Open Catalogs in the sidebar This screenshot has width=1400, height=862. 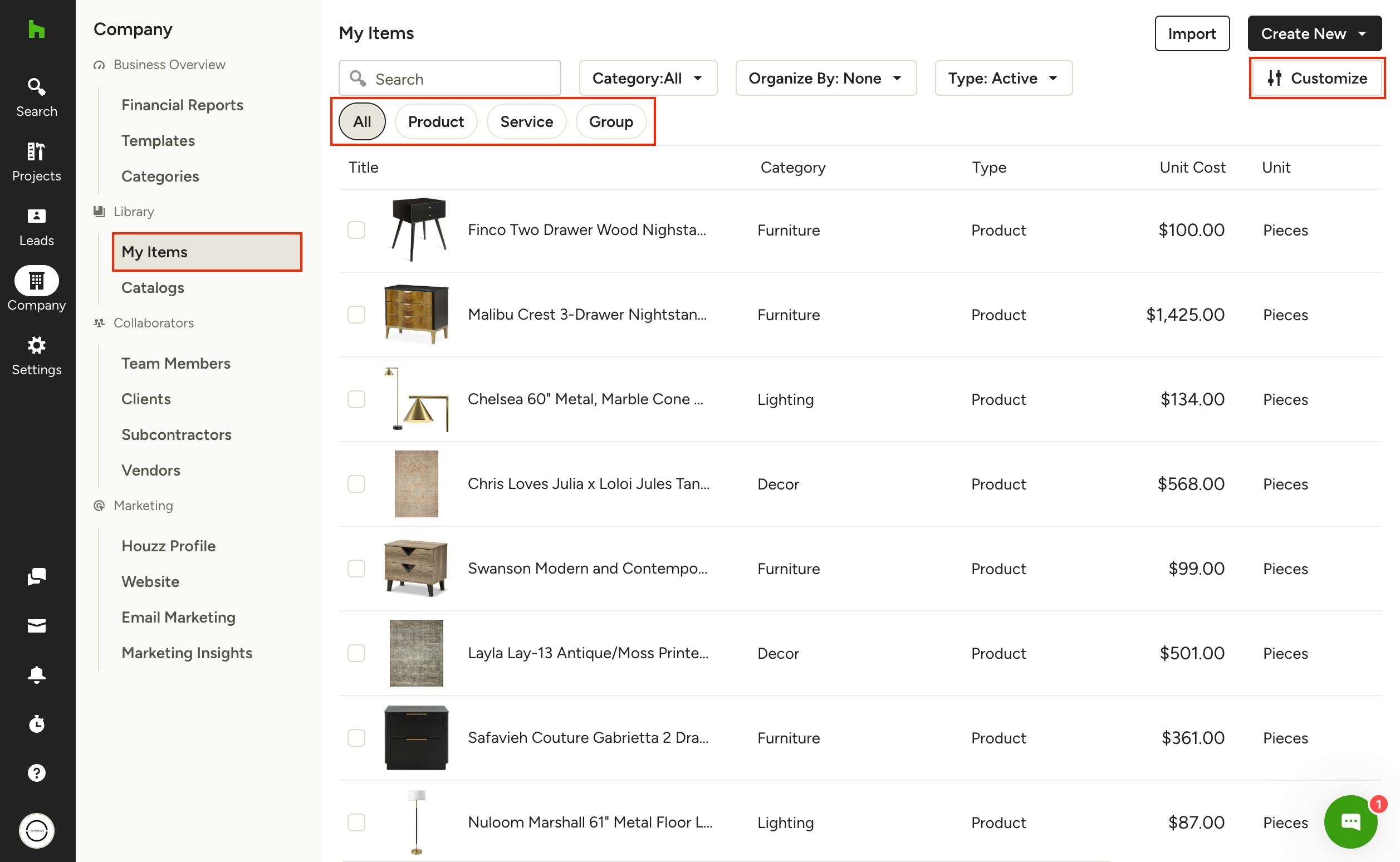153,288
